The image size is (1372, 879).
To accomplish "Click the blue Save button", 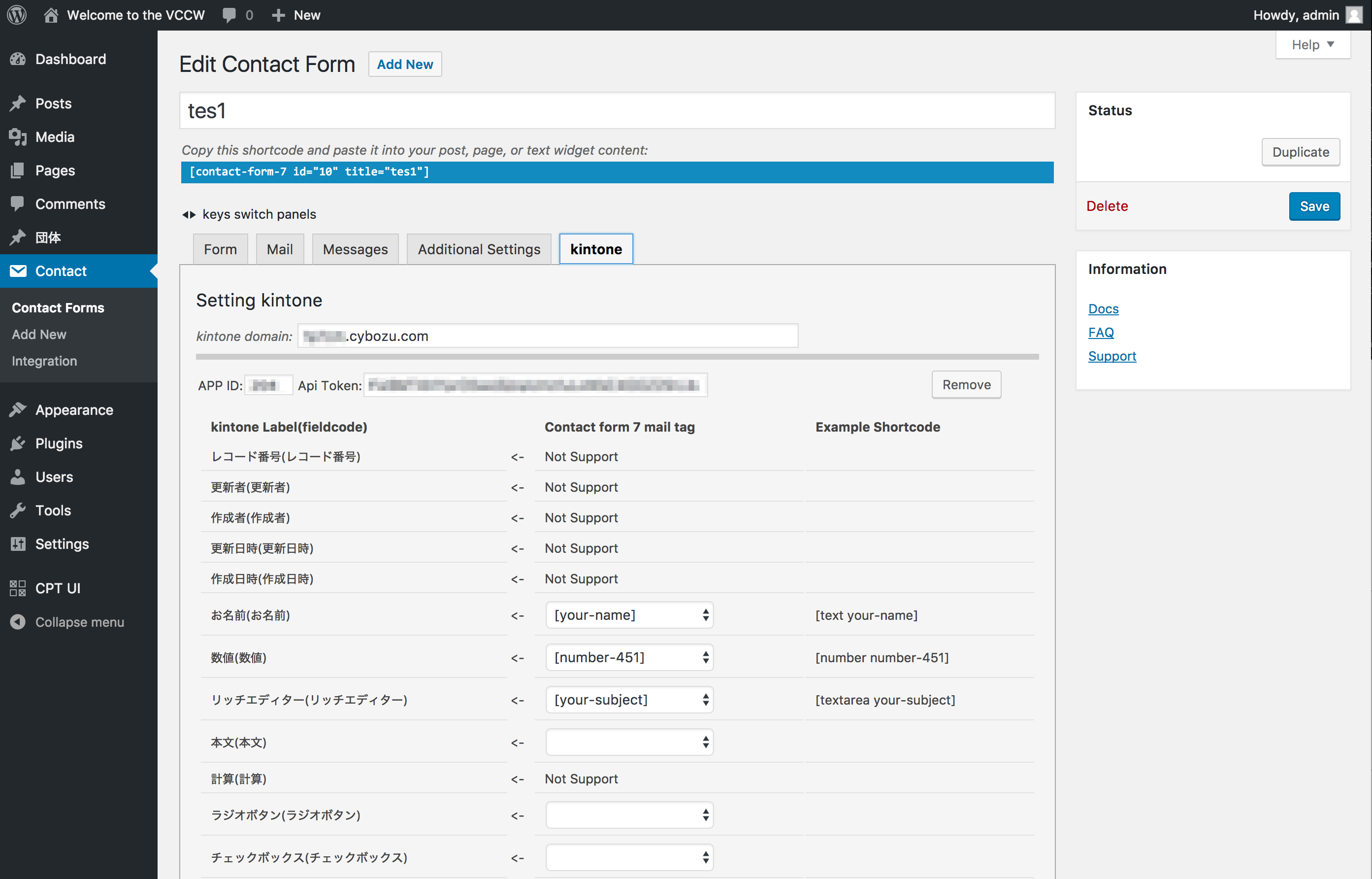I will pyautogui.click(x=1314, y=206).
